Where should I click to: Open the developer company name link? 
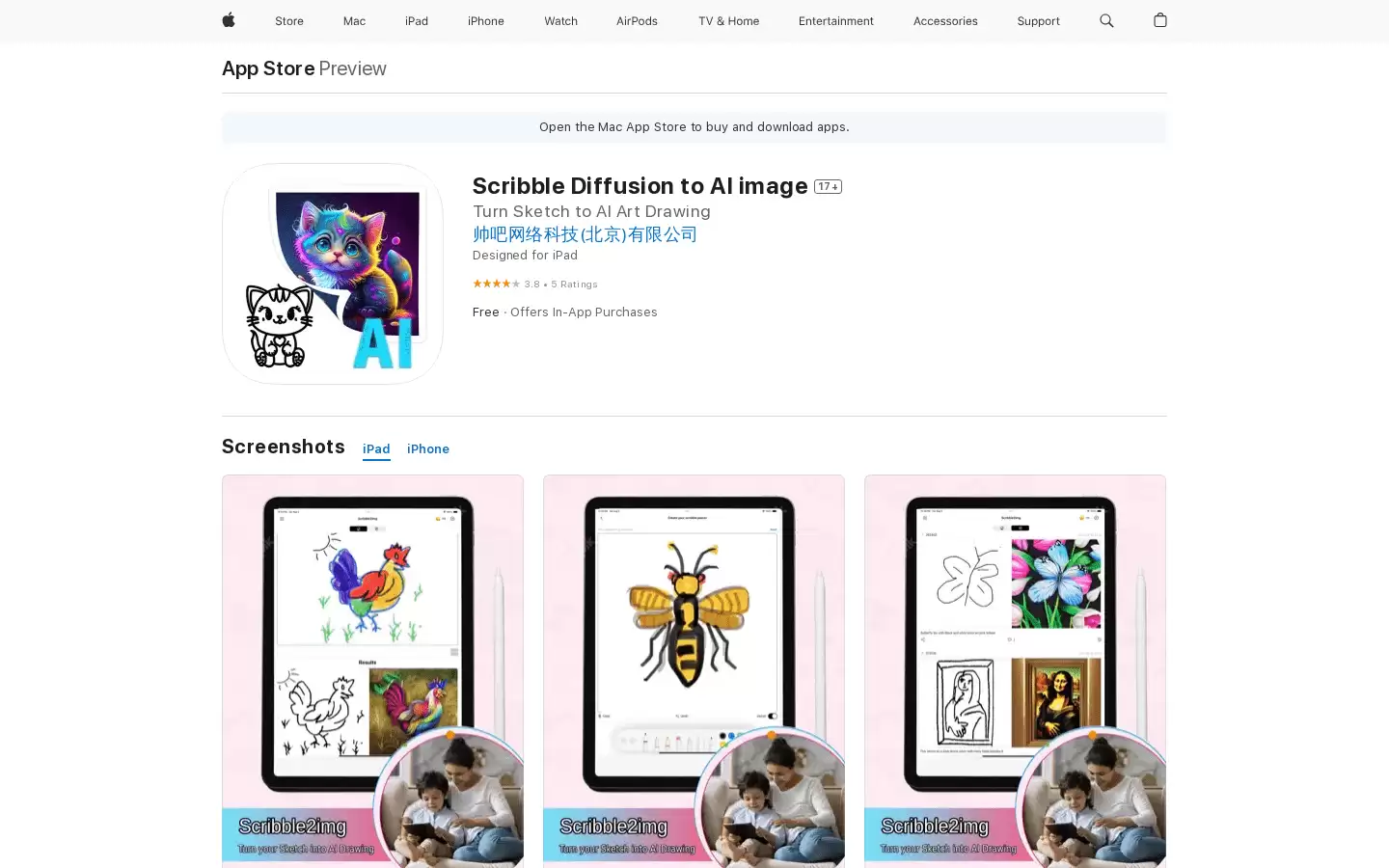pyautogui.click(x=585, y=234)
